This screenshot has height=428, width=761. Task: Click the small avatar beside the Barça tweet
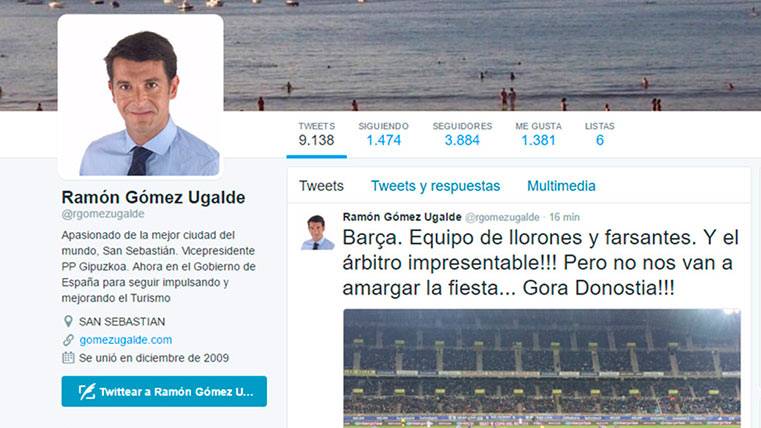click(x=317, y=231)
